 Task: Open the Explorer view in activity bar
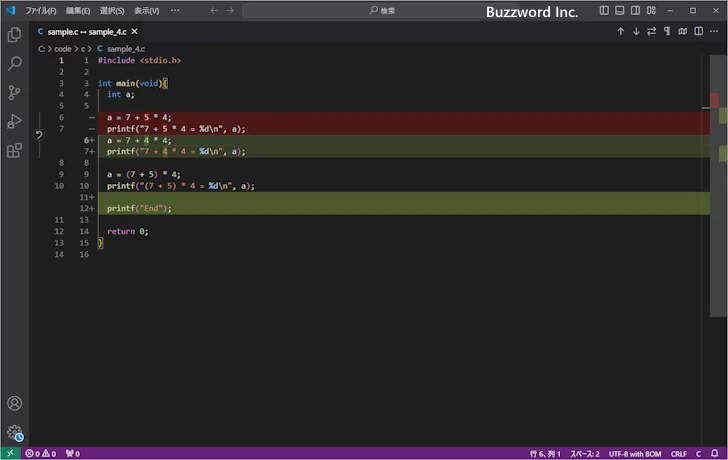pos(14,34)
